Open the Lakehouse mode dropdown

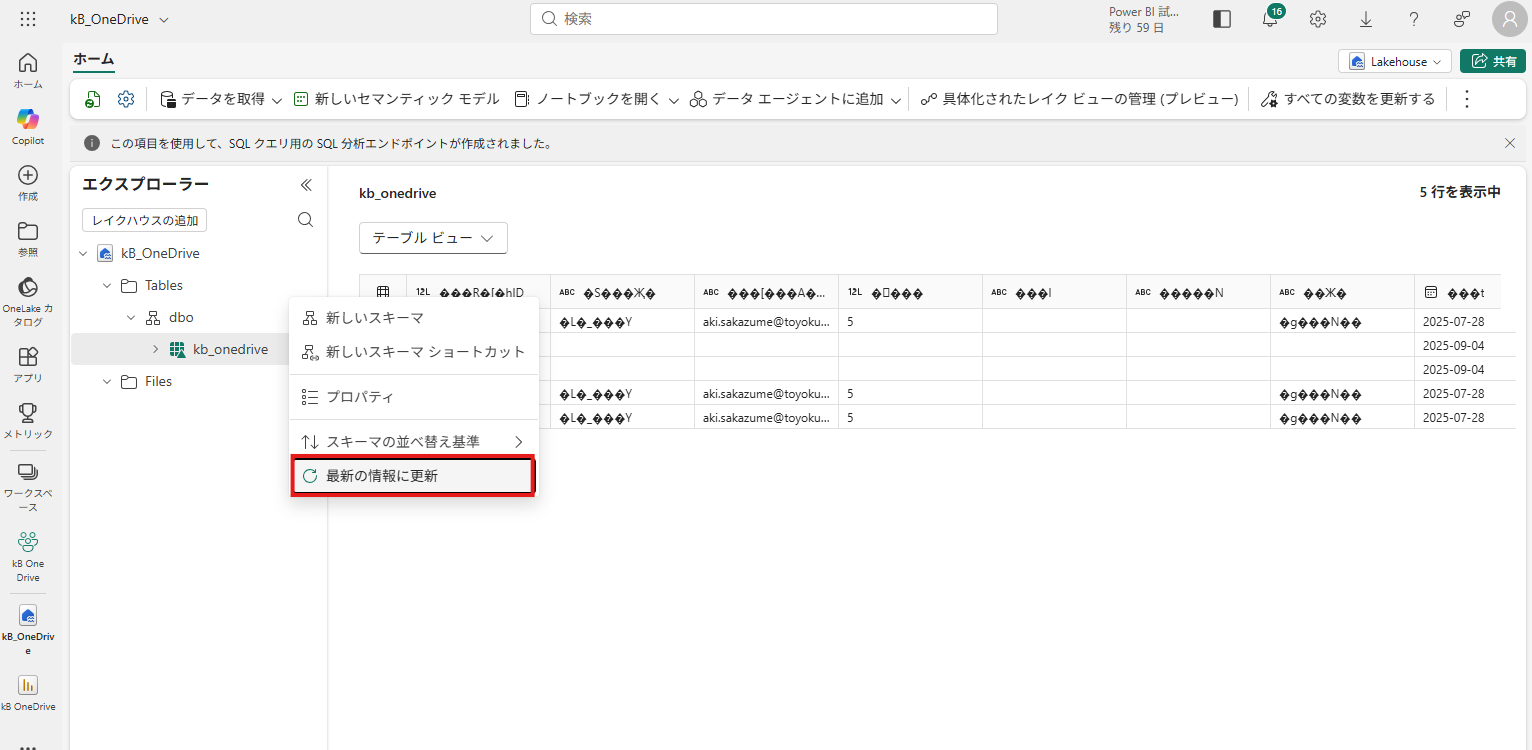point(1395,61)
